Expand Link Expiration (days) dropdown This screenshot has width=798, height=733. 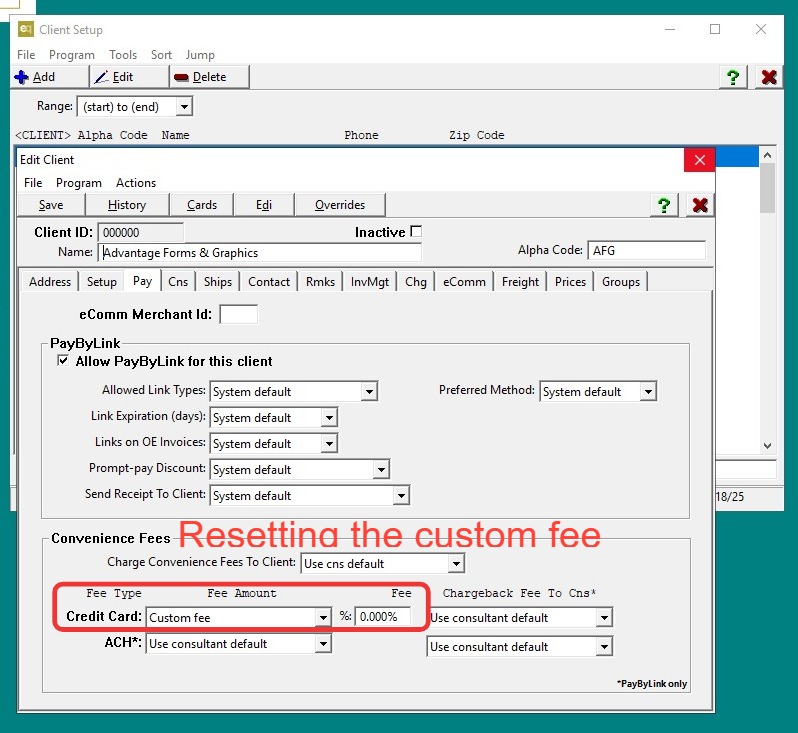point(329,417)
